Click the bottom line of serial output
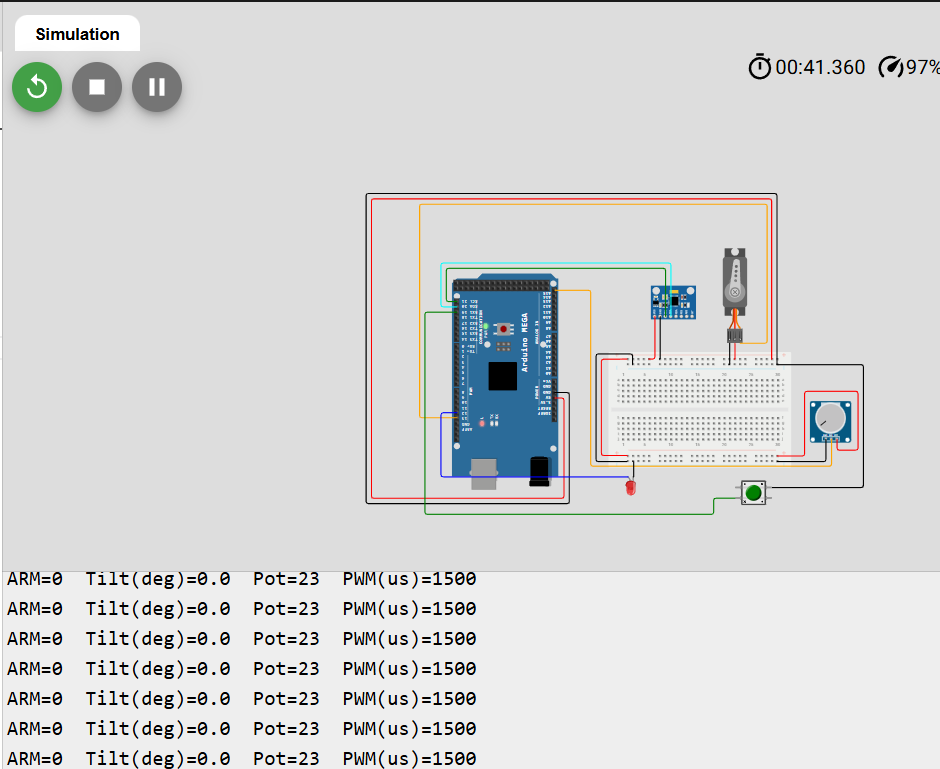 click(241, 758)
